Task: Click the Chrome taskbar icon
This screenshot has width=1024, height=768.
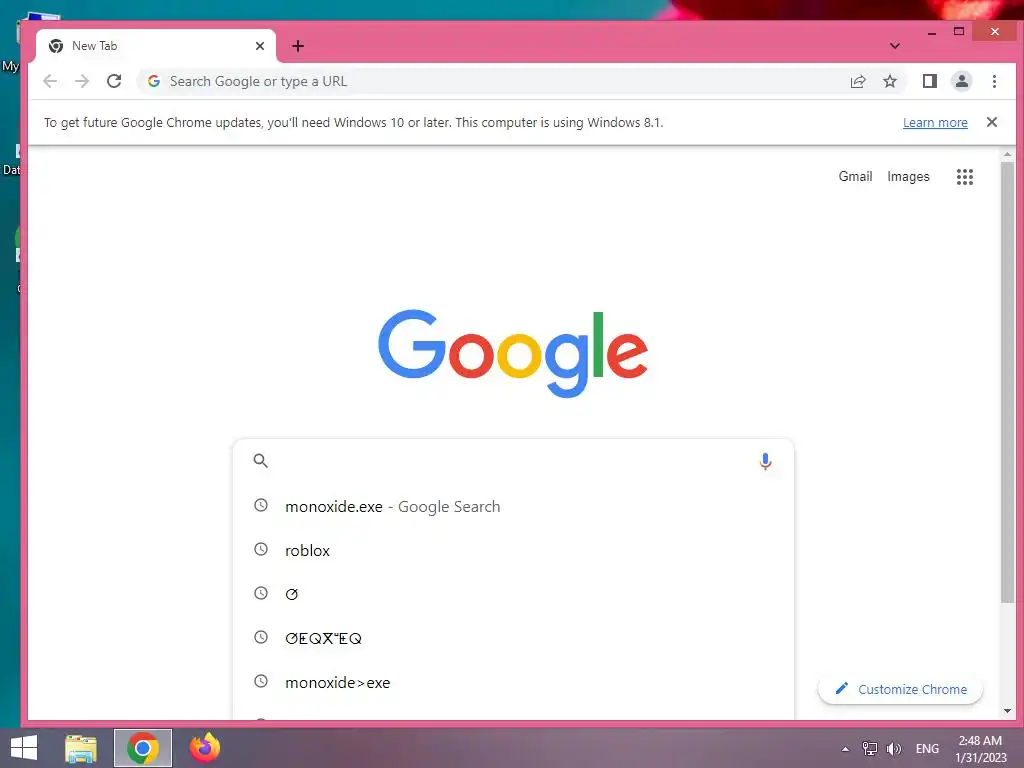Action: 143,748
